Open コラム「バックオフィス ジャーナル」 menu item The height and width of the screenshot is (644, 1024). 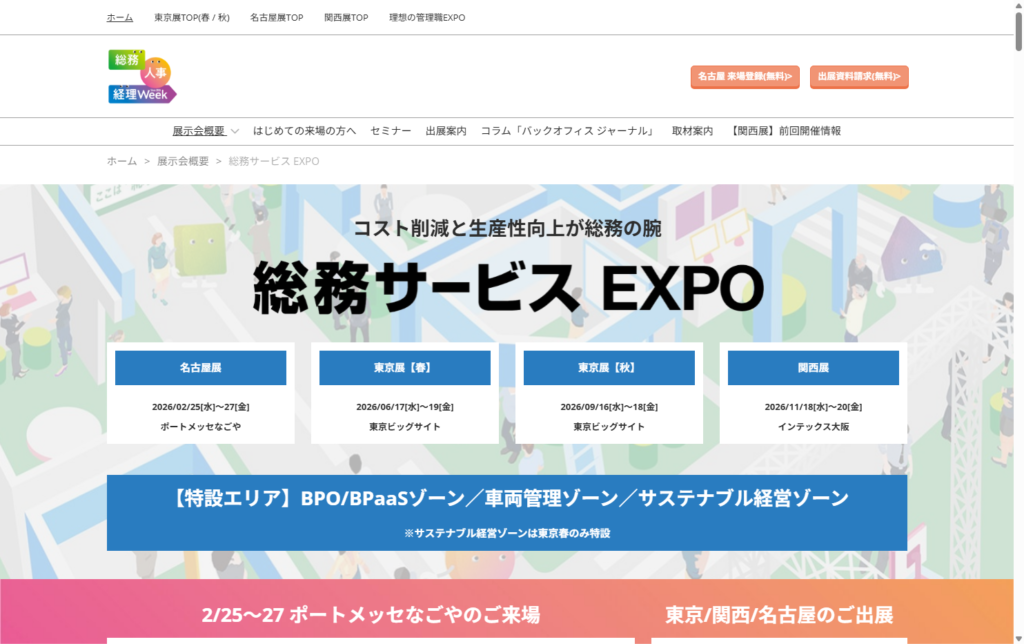[x=568, y=131]
